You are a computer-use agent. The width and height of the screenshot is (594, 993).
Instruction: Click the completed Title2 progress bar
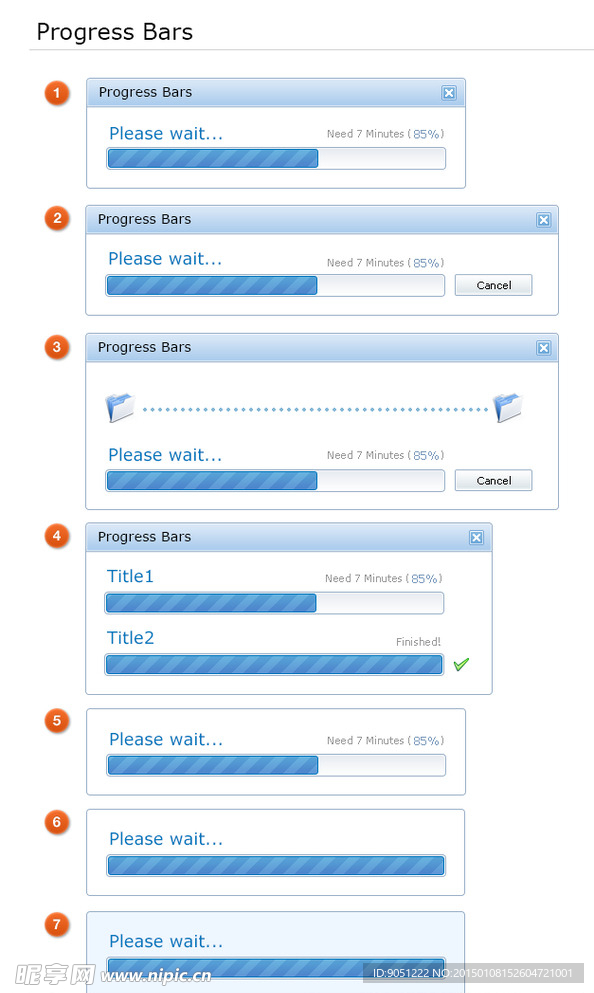click(x=274, y=665)
